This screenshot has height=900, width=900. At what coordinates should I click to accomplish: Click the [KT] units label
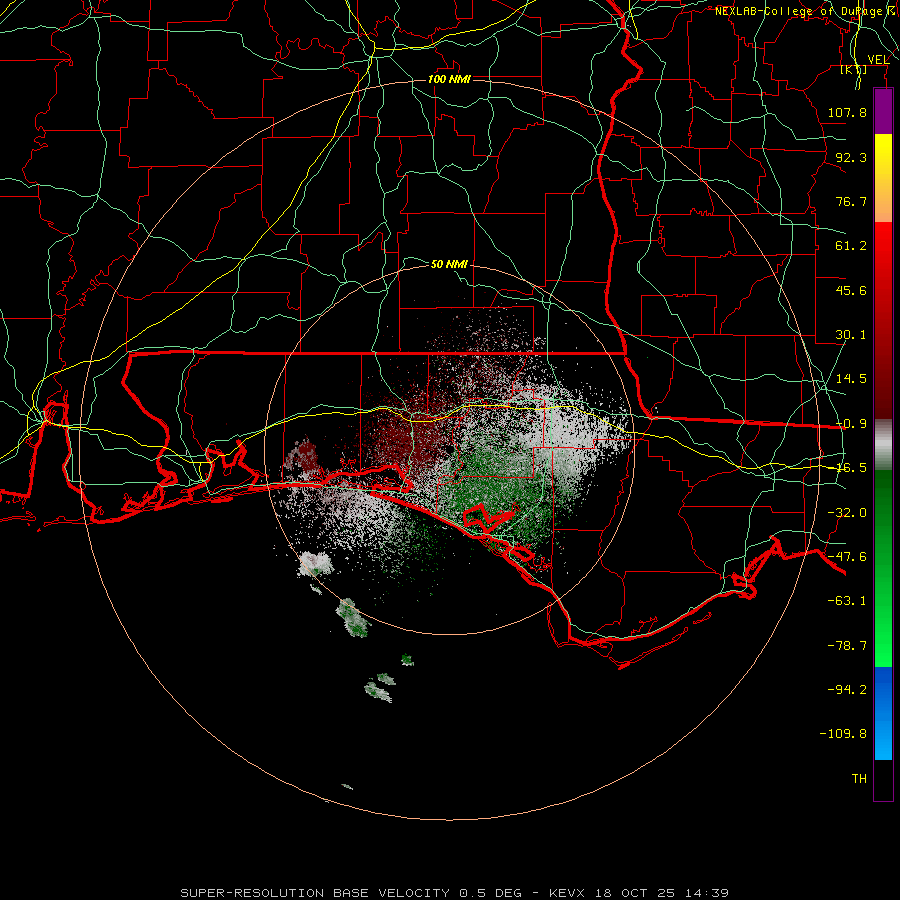pyautogui.click(x=854, y=69)
